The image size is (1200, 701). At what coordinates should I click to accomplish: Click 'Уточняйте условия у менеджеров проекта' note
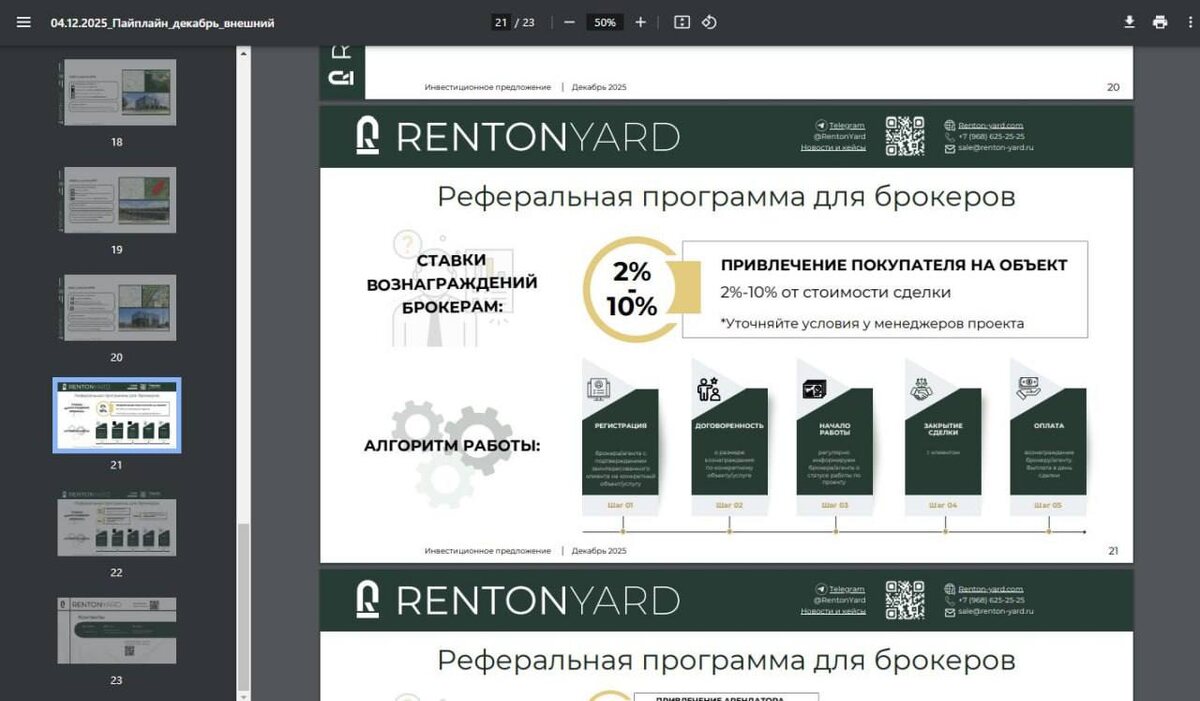[x=872, y=323]
